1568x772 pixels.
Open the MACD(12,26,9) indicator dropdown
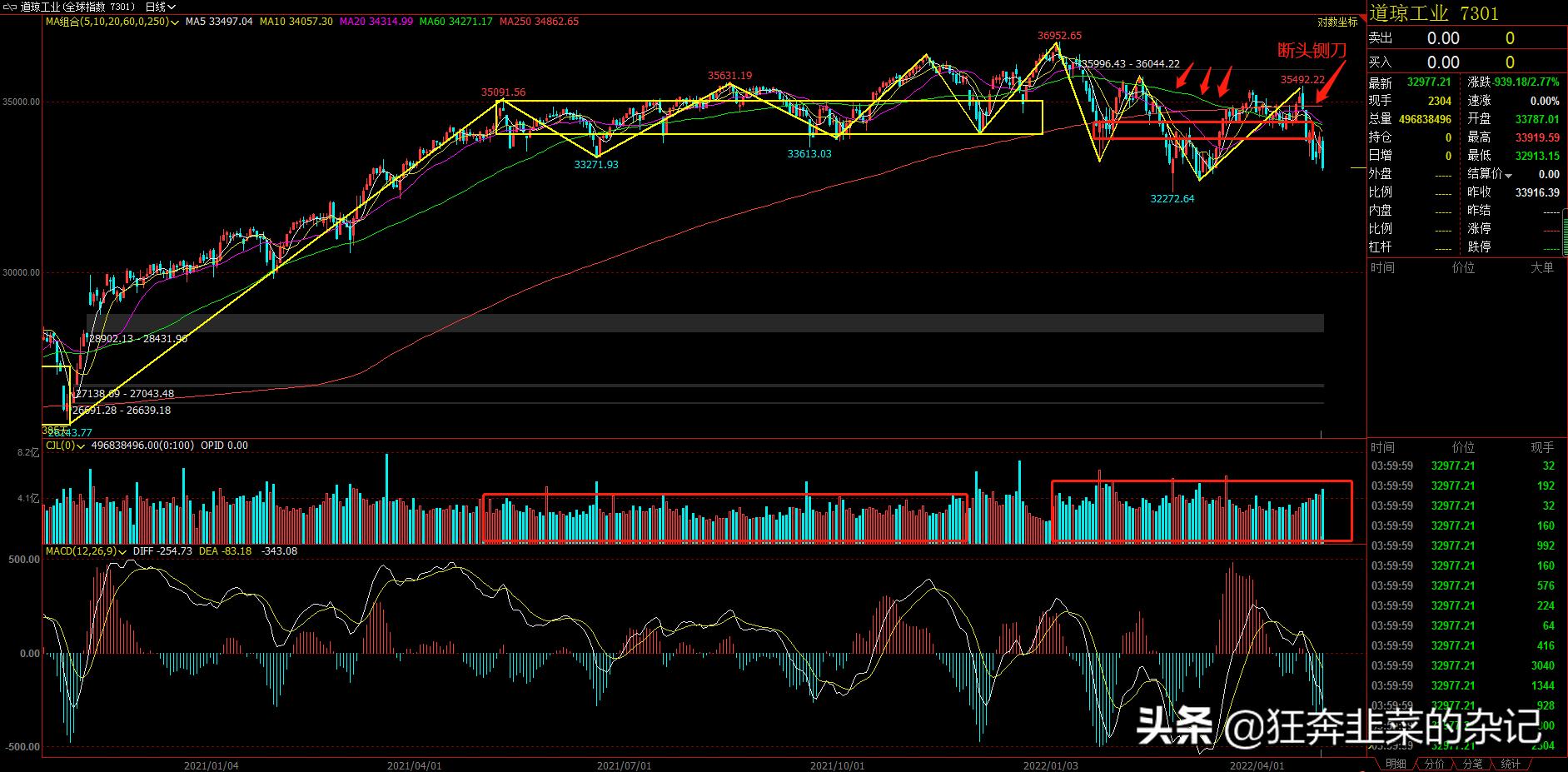86,551
